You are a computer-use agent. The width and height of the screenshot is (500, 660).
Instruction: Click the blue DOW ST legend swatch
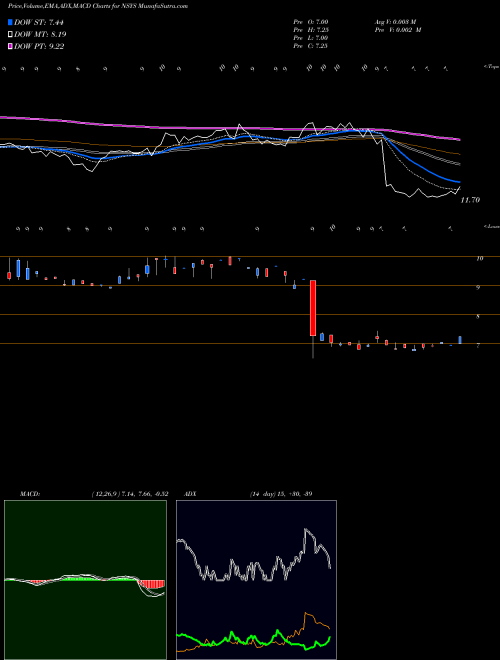(x=11, y=23)
